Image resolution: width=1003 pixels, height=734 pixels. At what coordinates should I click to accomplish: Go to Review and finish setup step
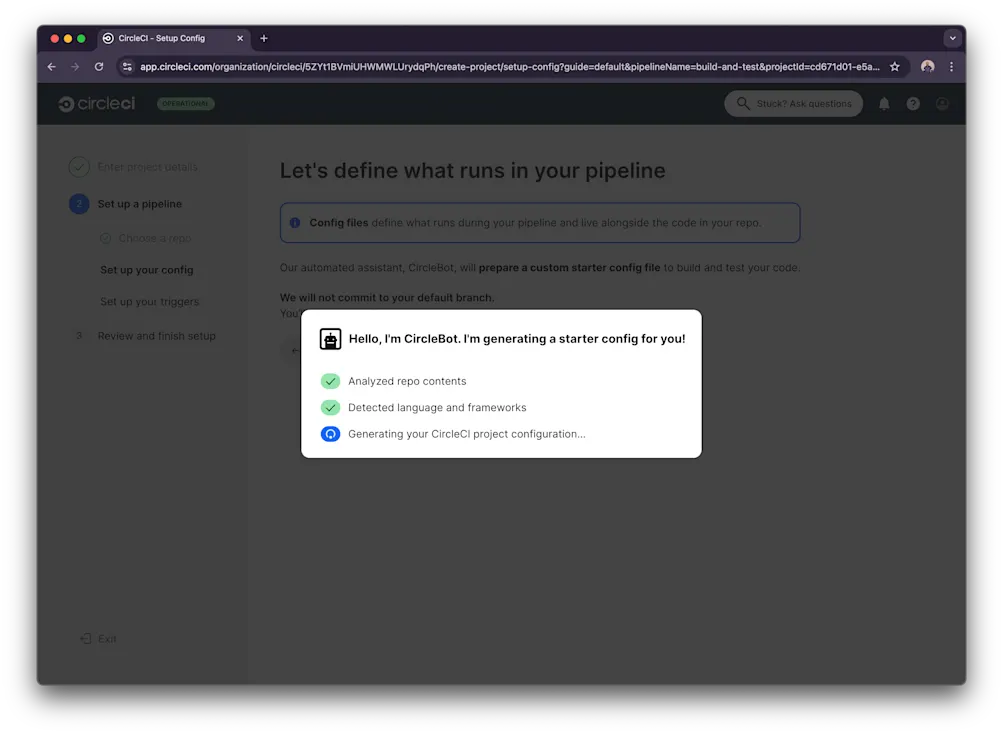[x=156, y=336]
